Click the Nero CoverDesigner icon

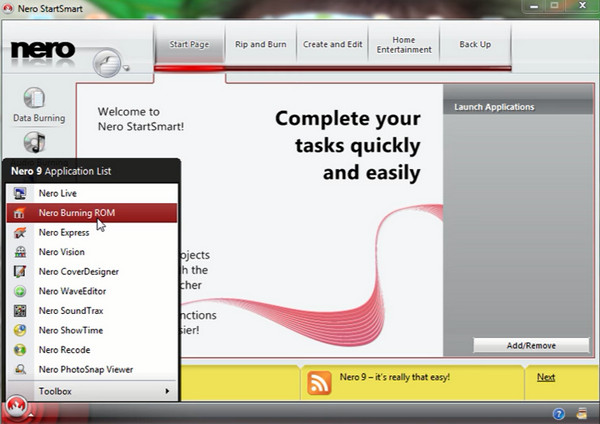click(20, 271)
